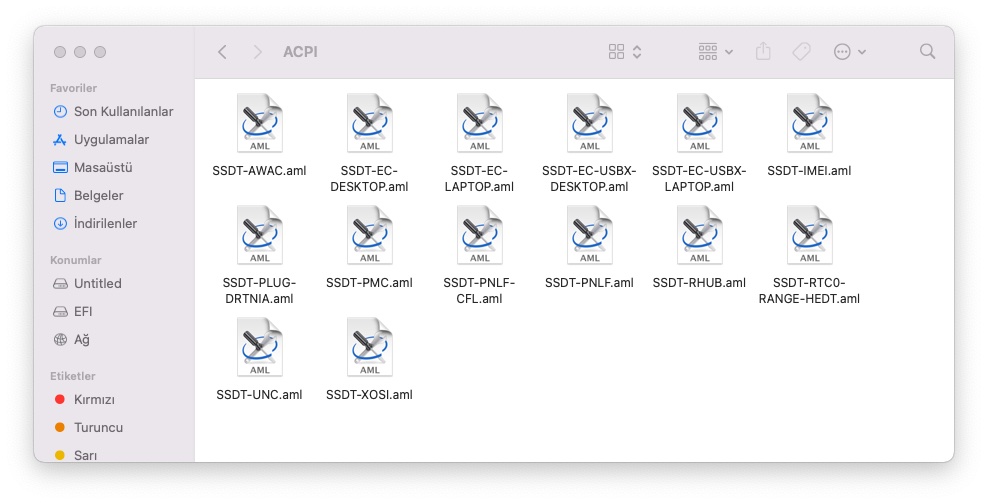This screenshot has width=988, height=504.
Task: Select the SSDT-EC-USBX-LAPTOP.aml file icon
Action: [x=699, y=123]
